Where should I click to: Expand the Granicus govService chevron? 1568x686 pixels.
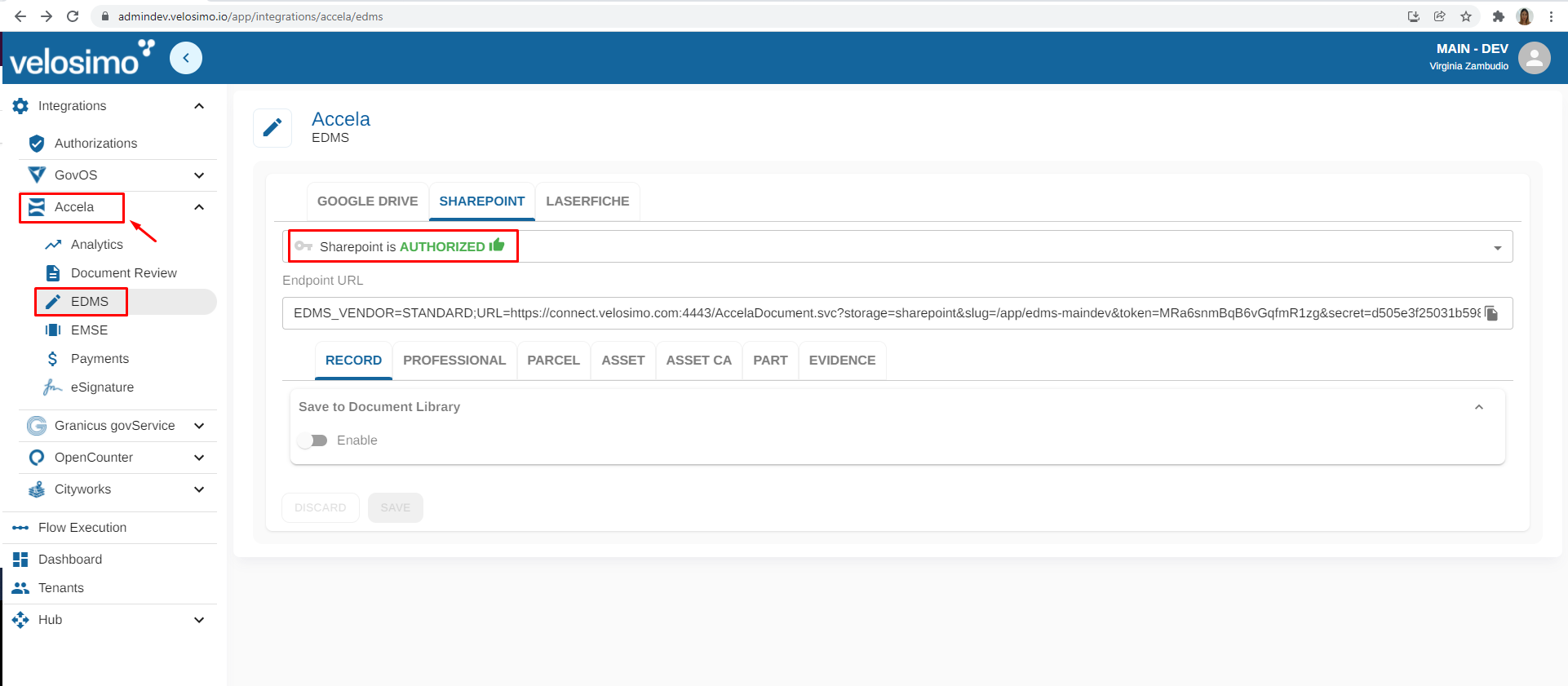(199, 426)
